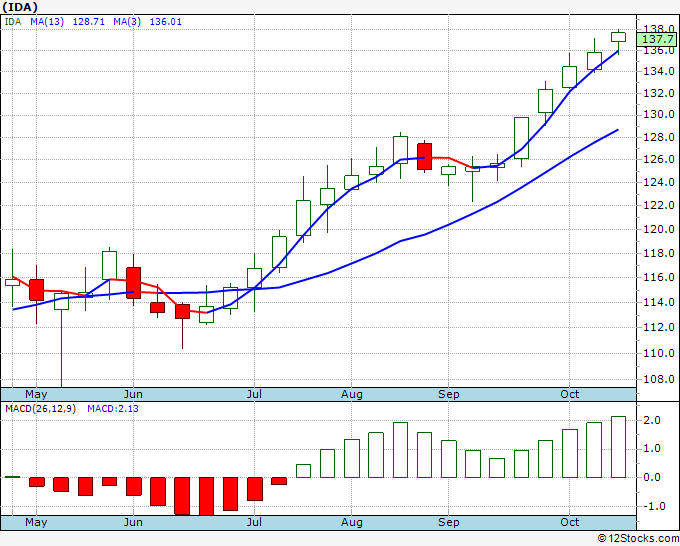Click Sep on the MACD panel axis
The height and width of the screenshot is (546, 680).
coord(448,523)
